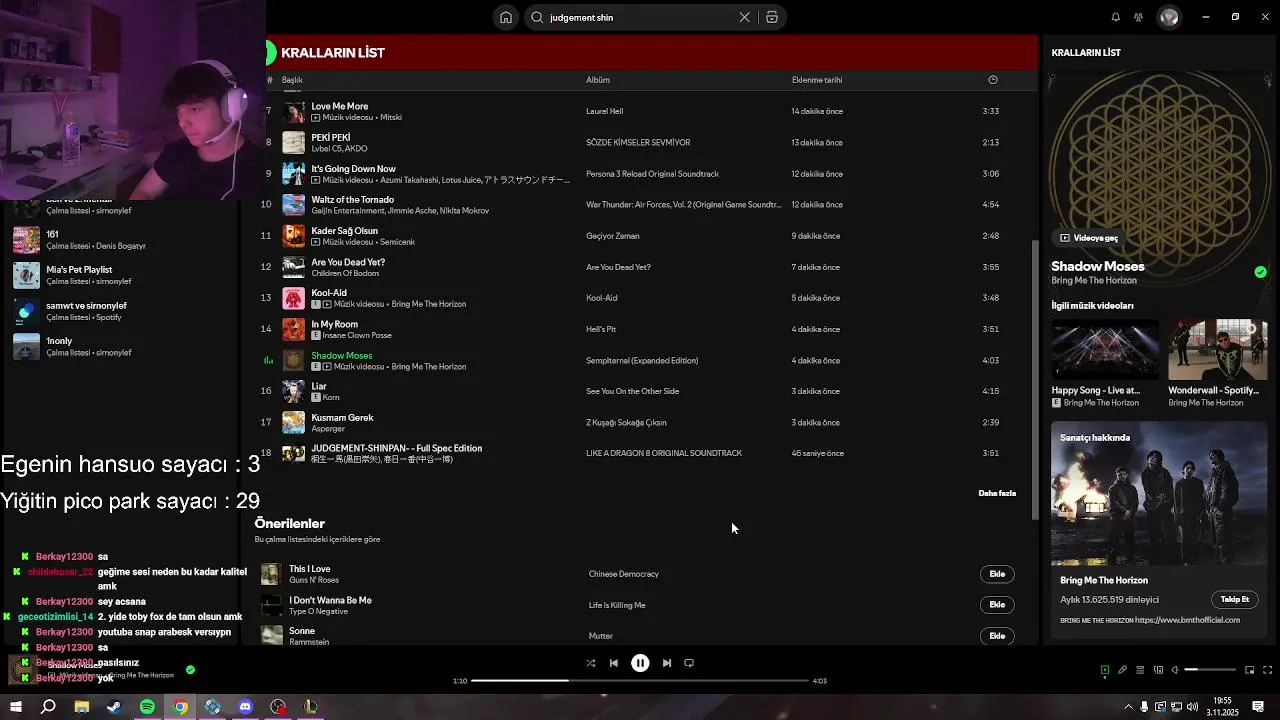Open 'Wonderwall - Spotify' video thumbnail
Image resolution: width=1280 pixels, height=720 pixels.
click(x=1218, y=350)
